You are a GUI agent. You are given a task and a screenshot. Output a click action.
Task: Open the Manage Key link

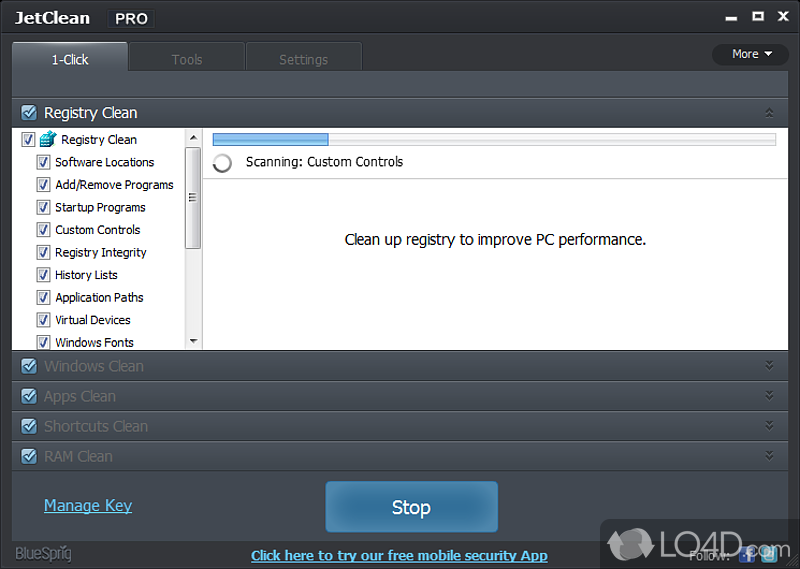coord(88,505)
